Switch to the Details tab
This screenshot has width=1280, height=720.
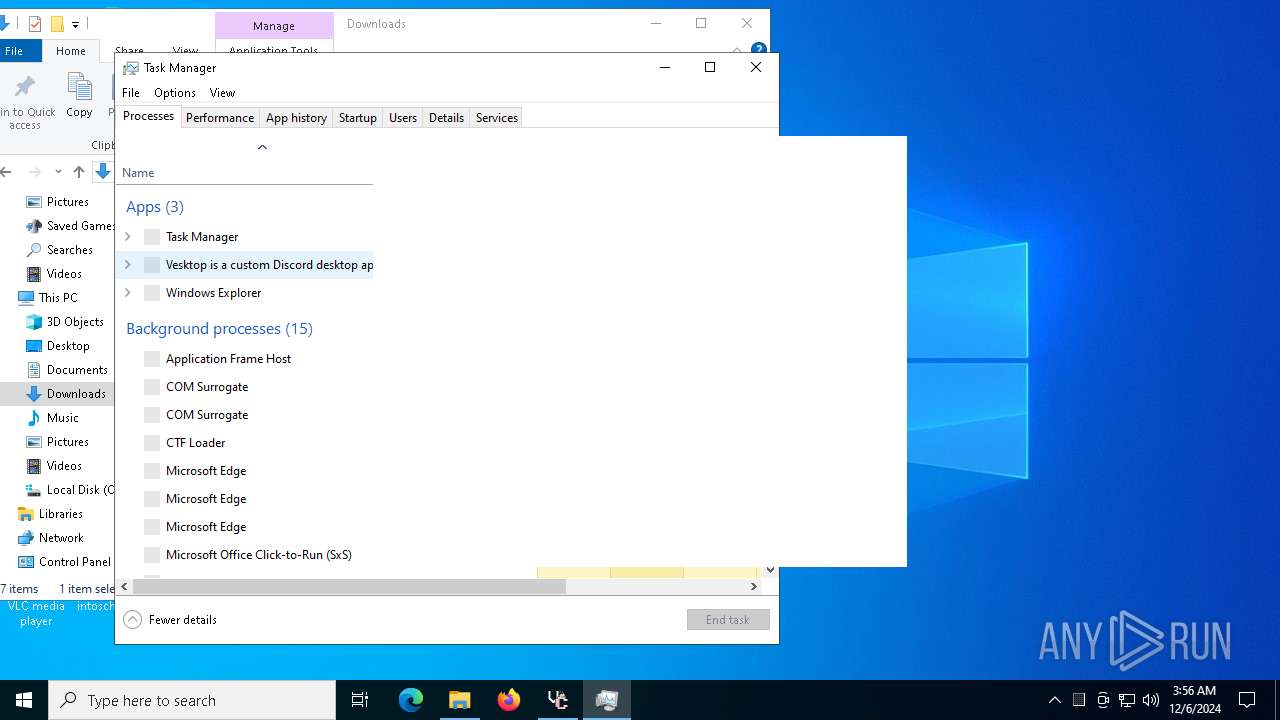tap(446, 118)
